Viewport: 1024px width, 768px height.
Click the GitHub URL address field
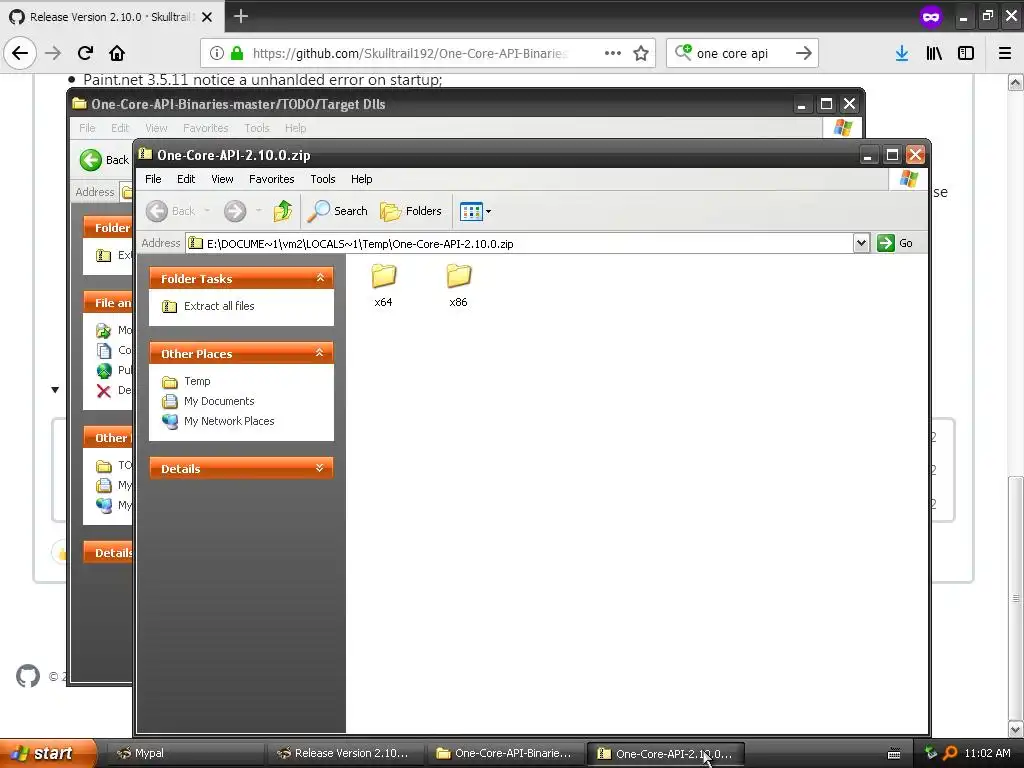[410, 54]
